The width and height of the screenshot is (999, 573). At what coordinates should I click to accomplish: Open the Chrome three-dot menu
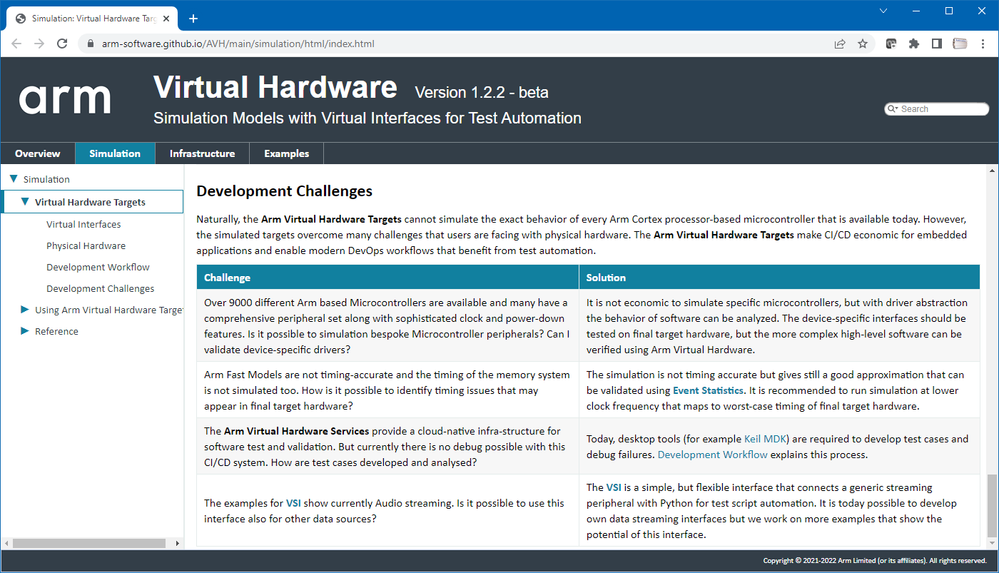[983, 43]
